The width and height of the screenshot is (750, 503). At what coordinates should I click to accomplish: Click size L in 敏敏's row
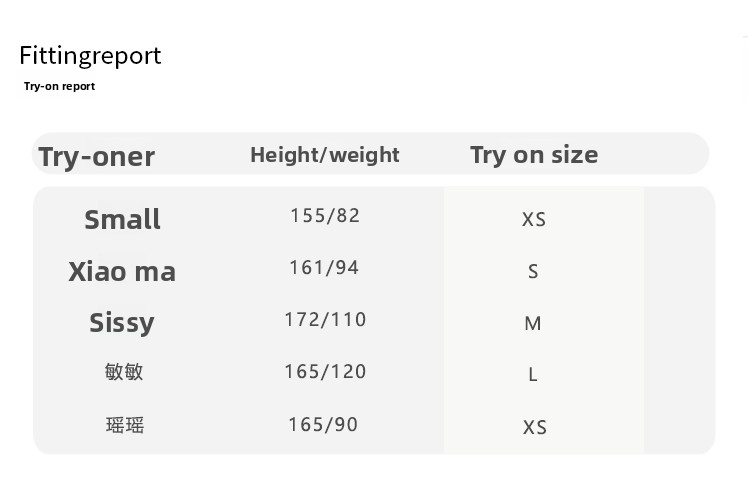point(533,375)
